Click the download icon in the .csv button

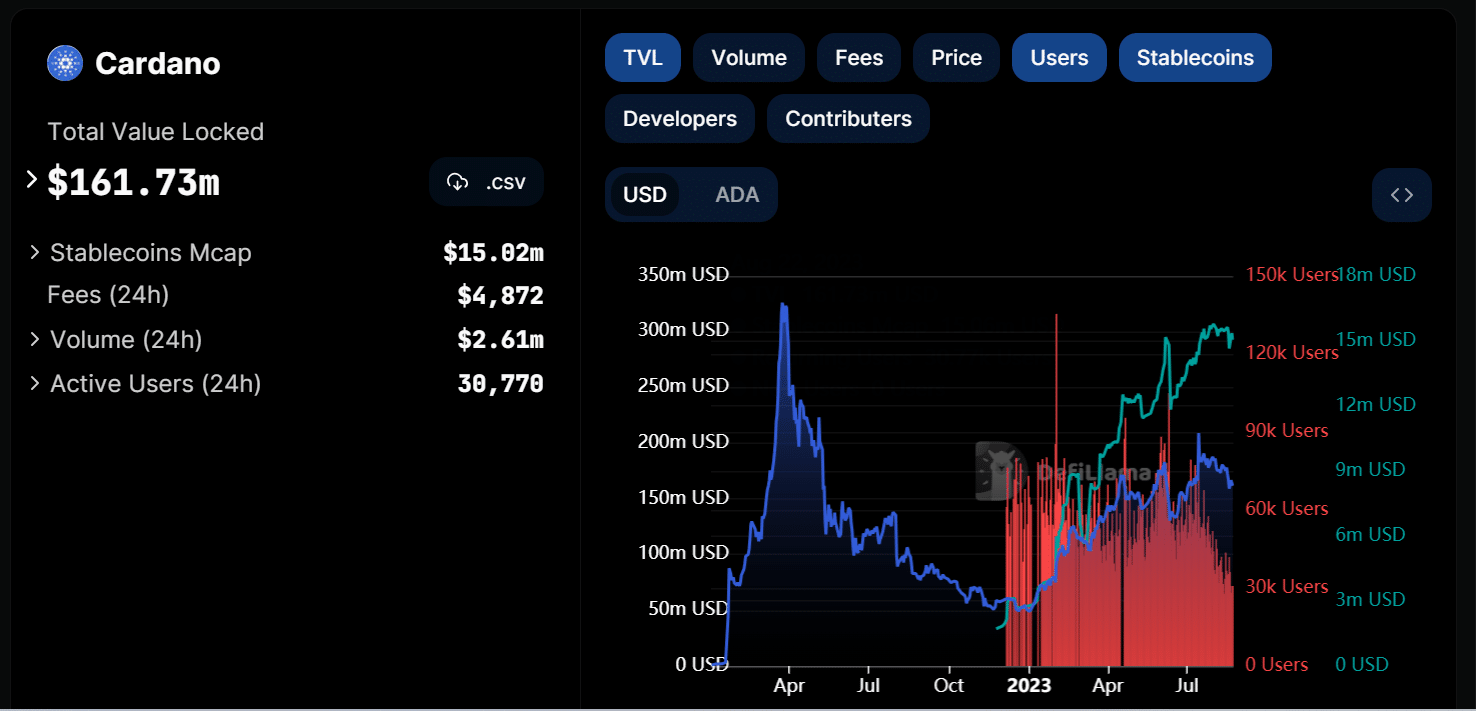coord(458,182)
